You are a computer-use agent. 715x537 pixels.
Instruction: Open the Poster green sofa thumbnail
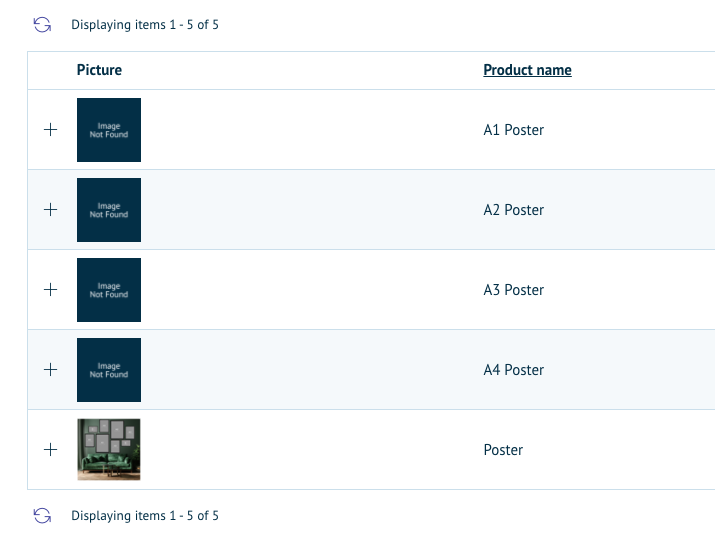click(109, 449)
